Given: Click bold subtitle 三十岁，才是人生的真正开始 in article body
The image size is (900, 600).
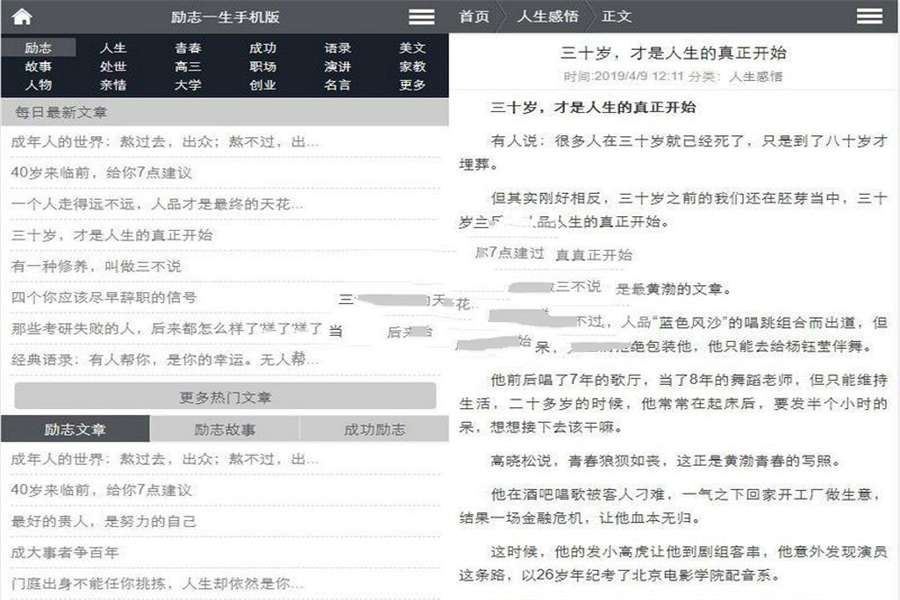Looking at the screenshot, I should (x=593, y=107).
